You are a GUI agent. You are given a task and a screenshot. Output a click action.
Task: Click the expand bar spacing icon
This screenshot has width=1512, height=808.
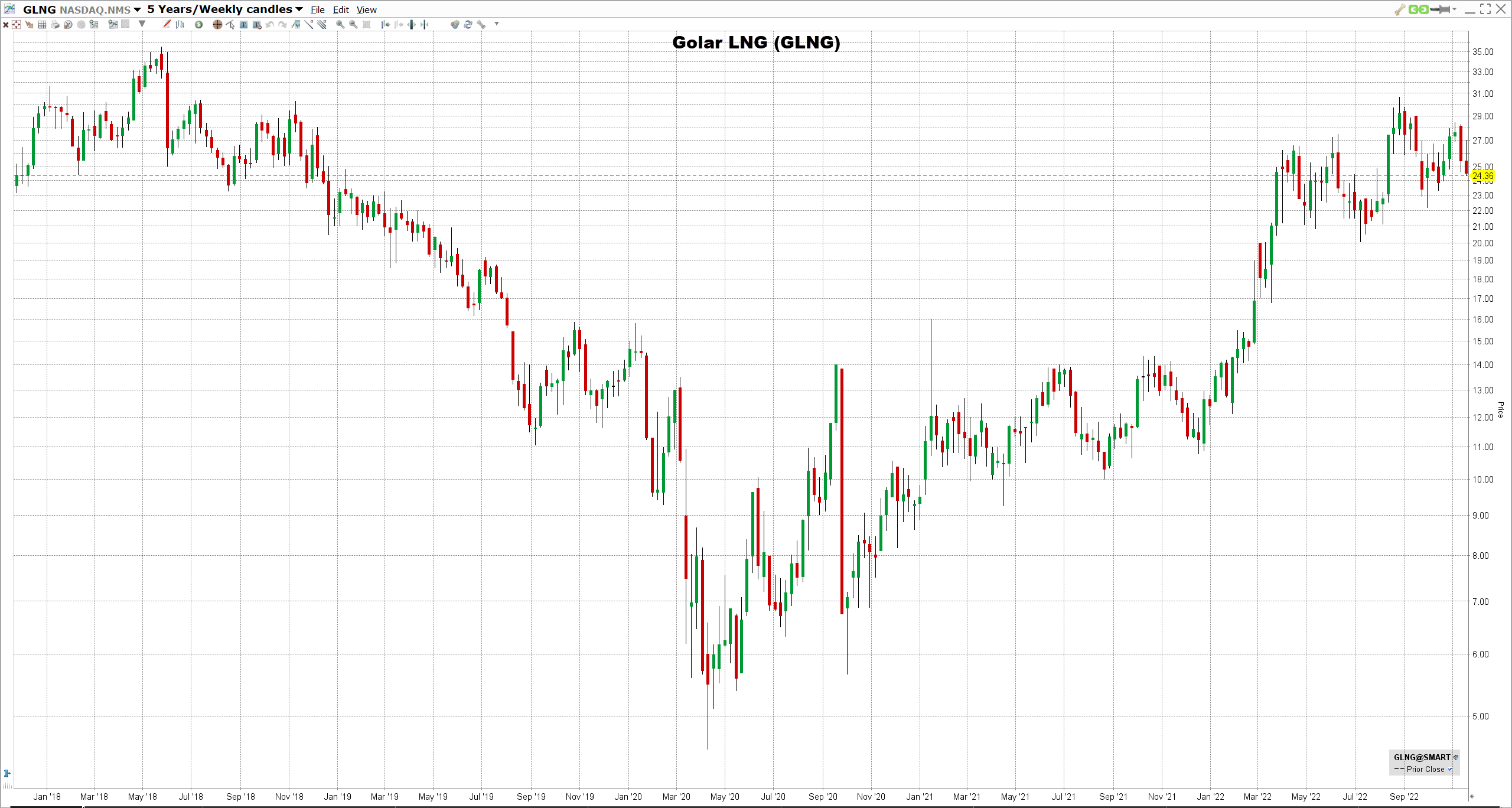(x=412, y=24)
